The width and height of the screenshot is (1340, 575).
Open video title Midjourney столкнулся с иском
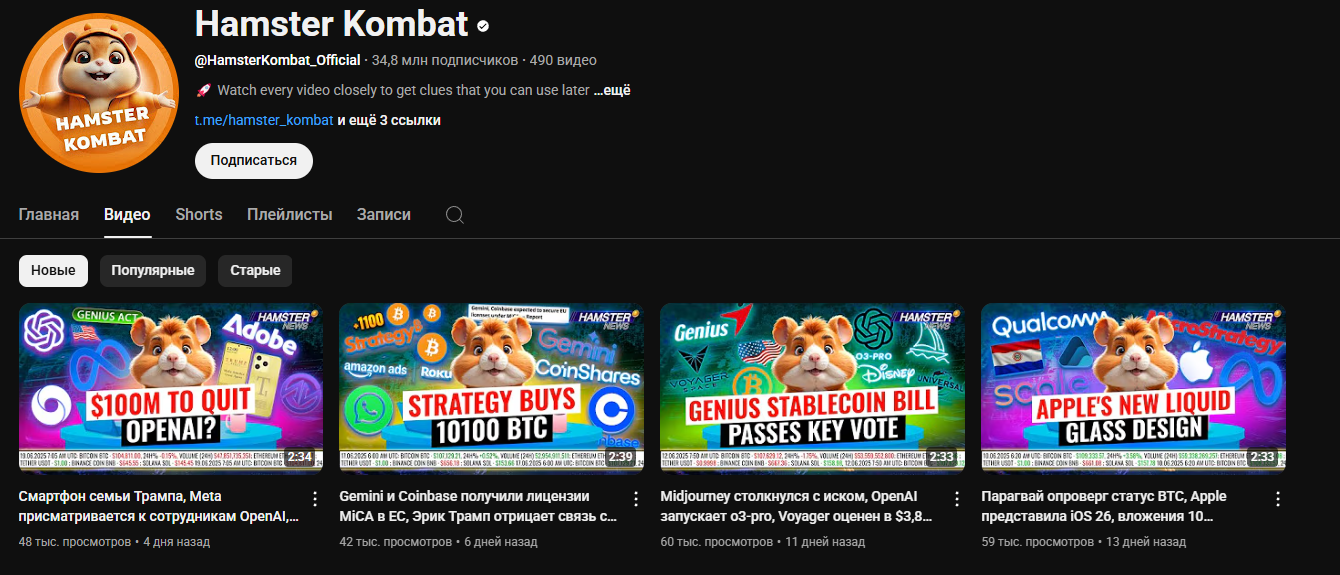coord(797,507)
